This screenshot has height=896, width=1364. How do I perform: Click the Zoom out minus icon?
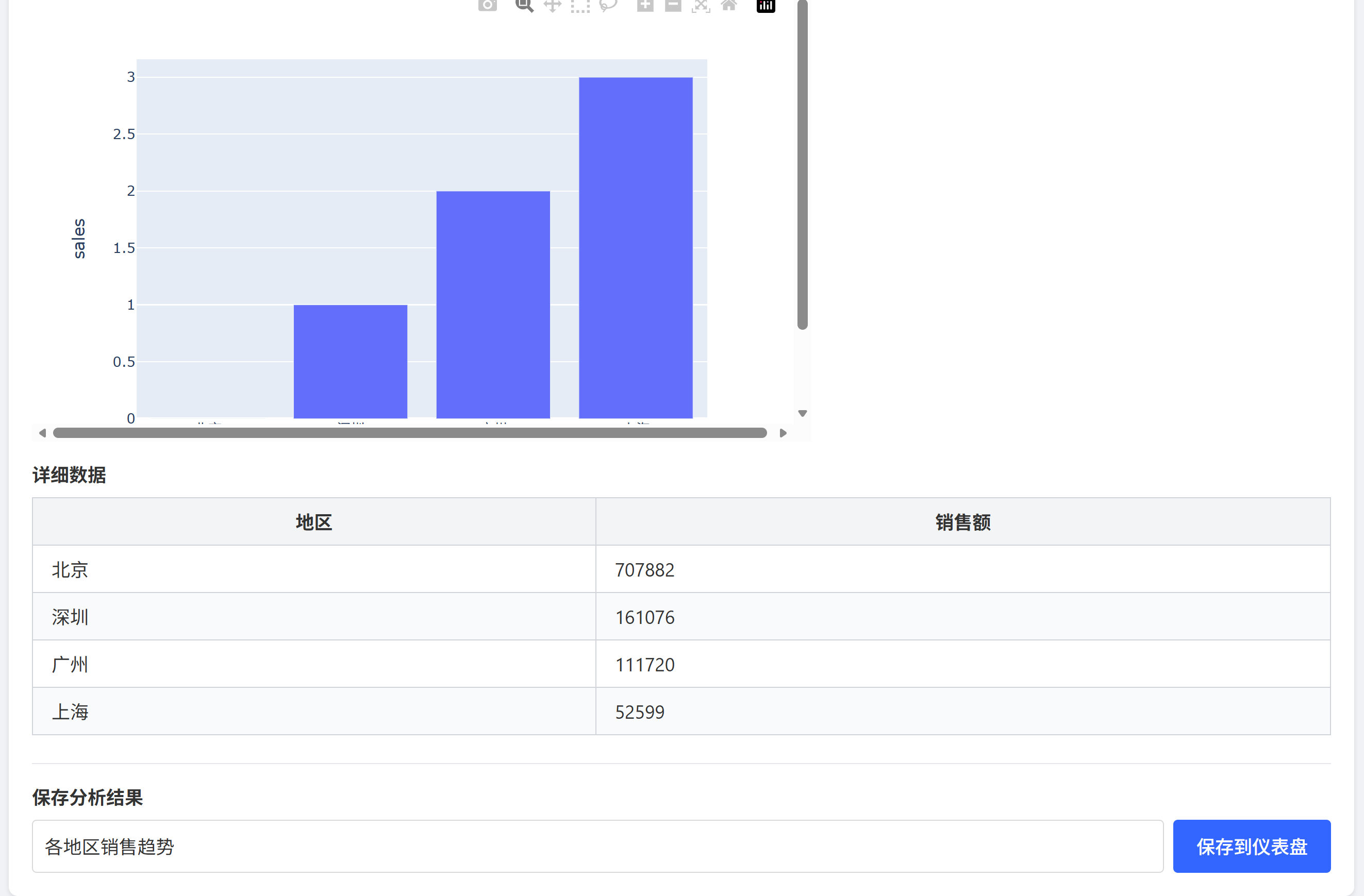coord(673,5)
